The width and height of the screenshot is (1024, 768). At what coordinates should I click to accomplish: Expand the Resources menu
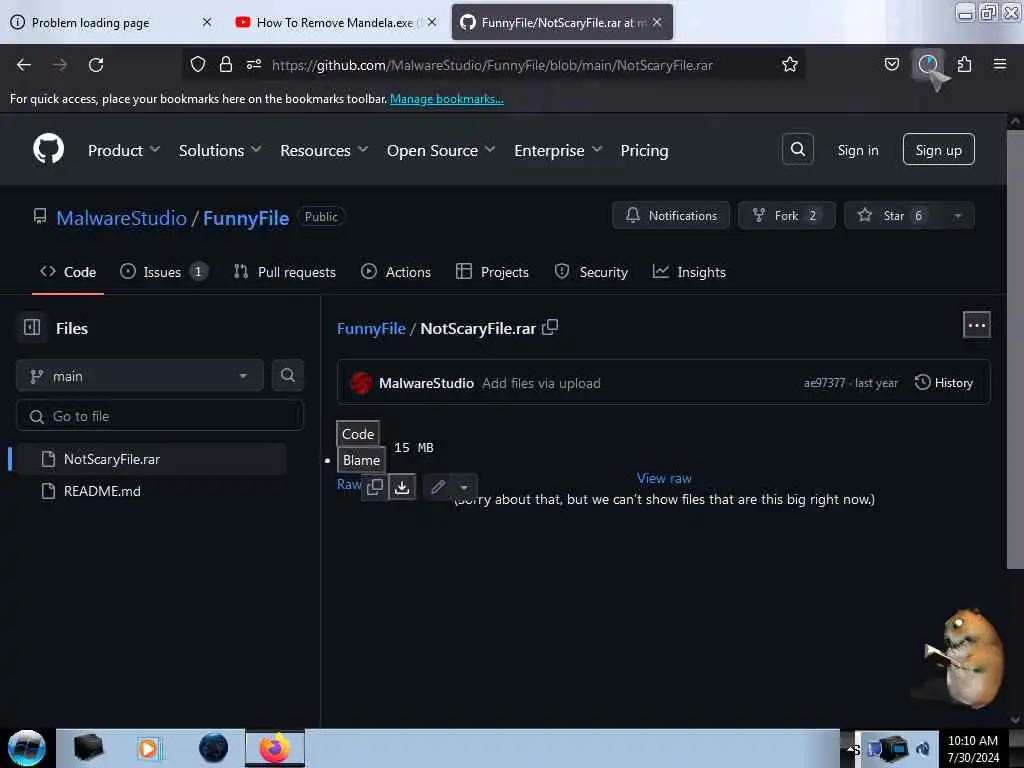pos(324,150)
